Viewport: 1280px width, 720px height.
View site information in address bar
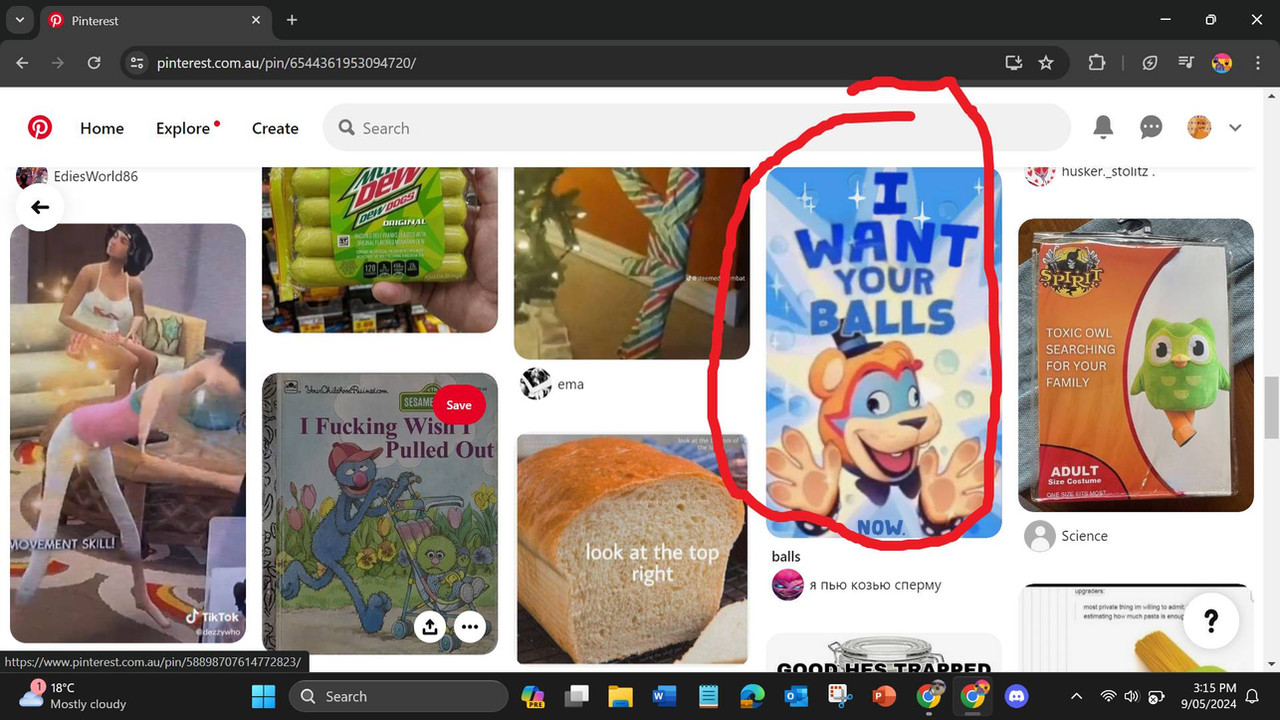point(137,62)
